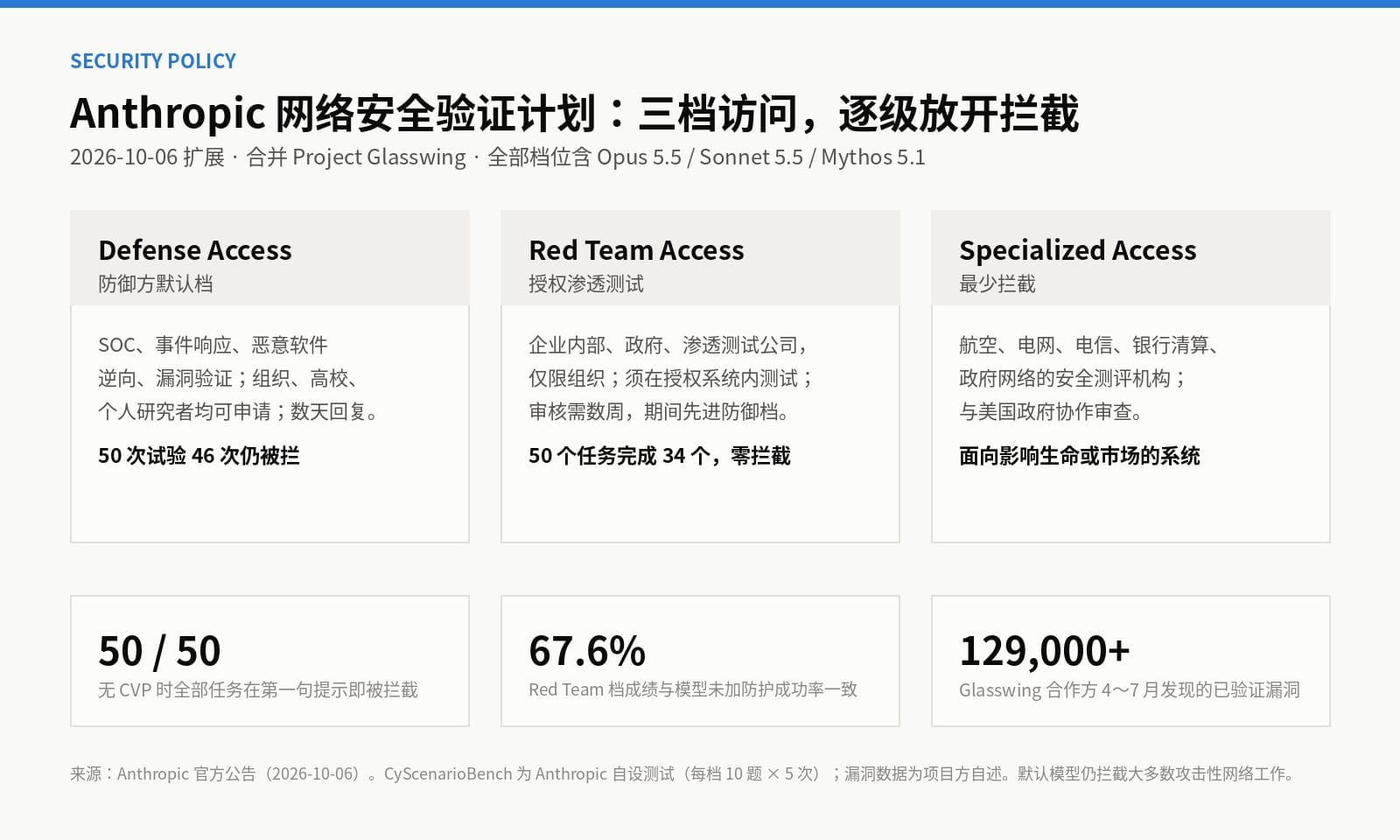Click the SECURITY POLICY label

coord(153,61)
